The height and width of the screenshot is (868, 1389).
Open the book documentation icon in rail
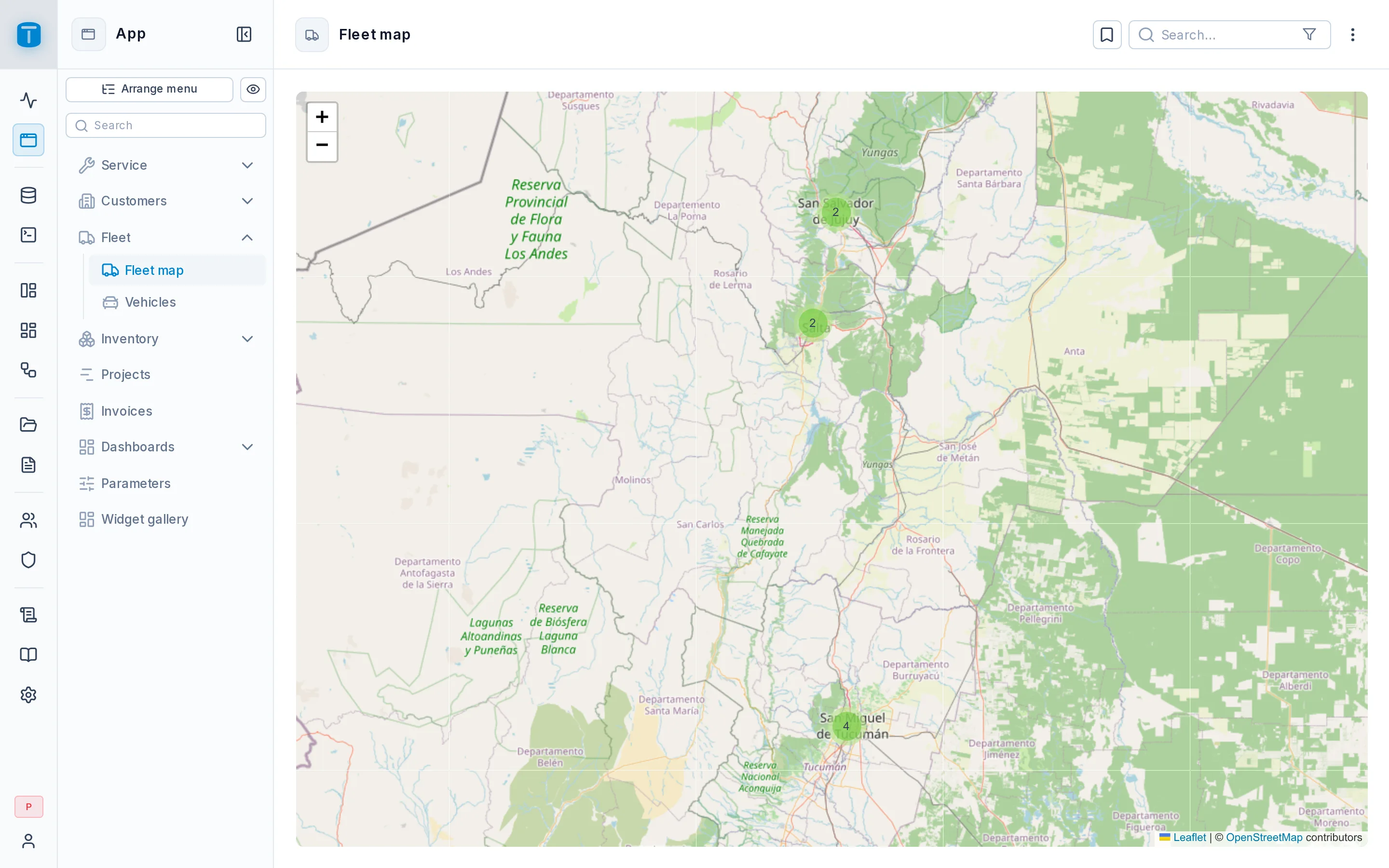(28, 655)
